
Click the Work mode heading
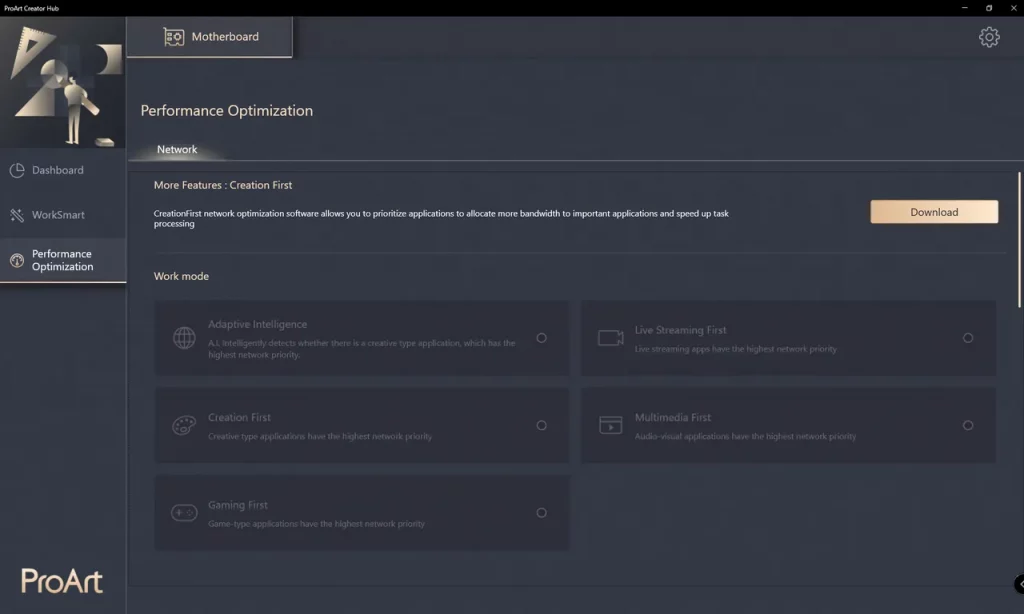tap(182, 276)
